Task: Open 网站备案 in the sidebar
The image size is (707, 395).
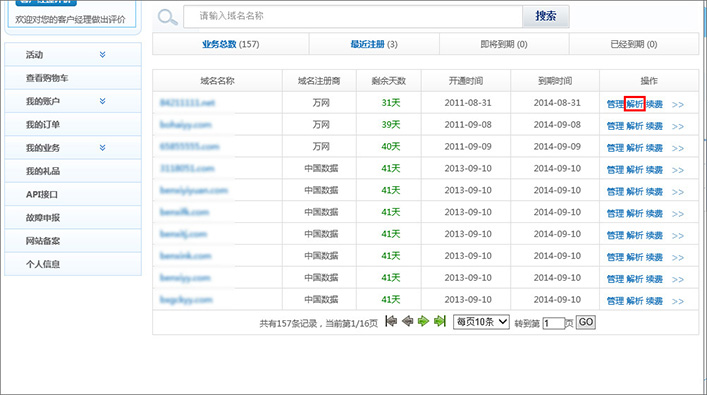Action: (x=73, y=241)
